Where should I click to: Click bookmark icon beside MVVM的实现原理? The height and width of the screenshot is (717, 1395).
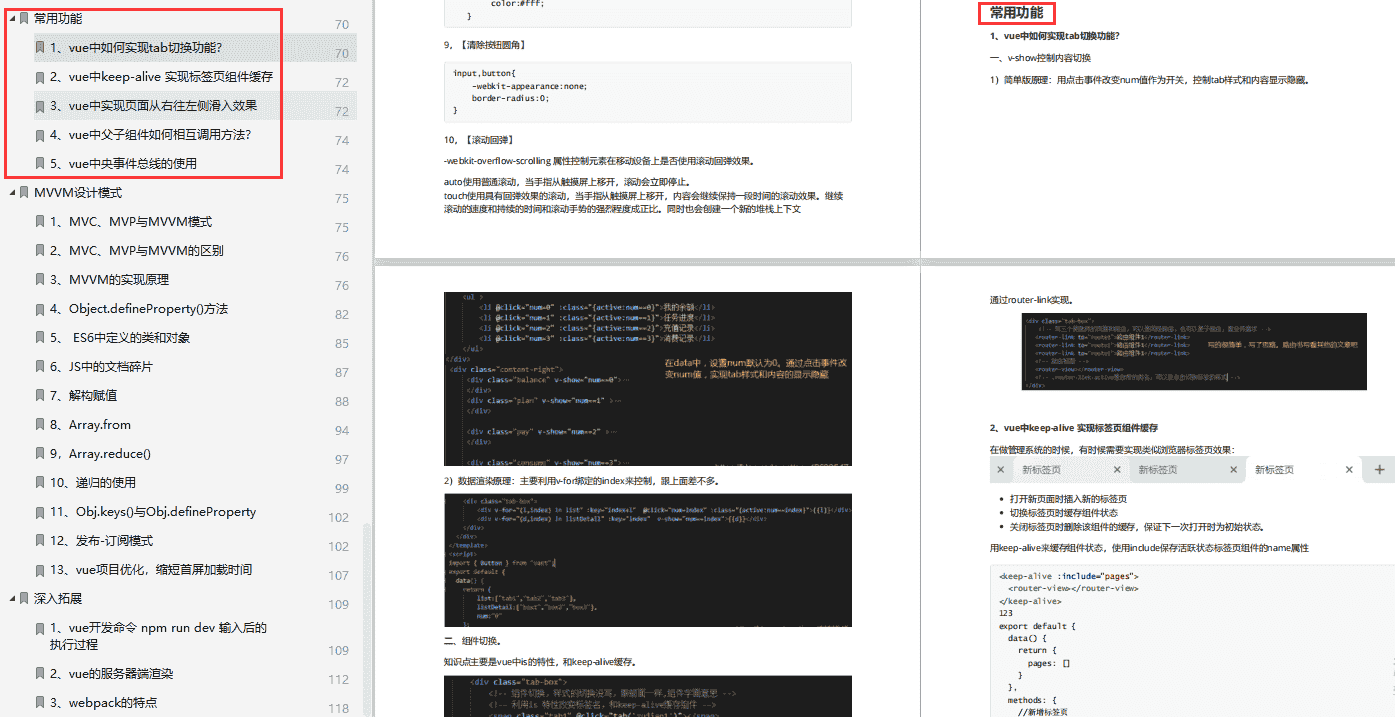click(40, 280)
